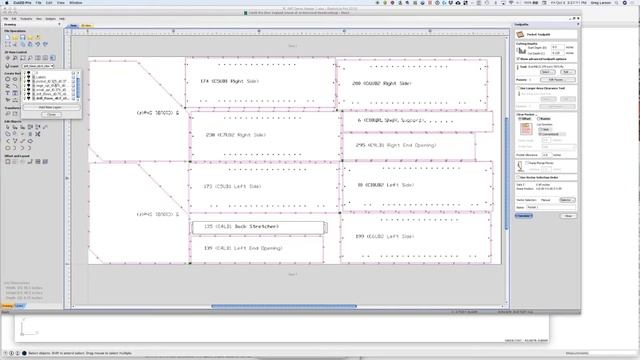Image resolution: width=640 pixels, height=360 pixels.
Task: Open the Window menu in macOS menu bar
Action: click(76, 2)
